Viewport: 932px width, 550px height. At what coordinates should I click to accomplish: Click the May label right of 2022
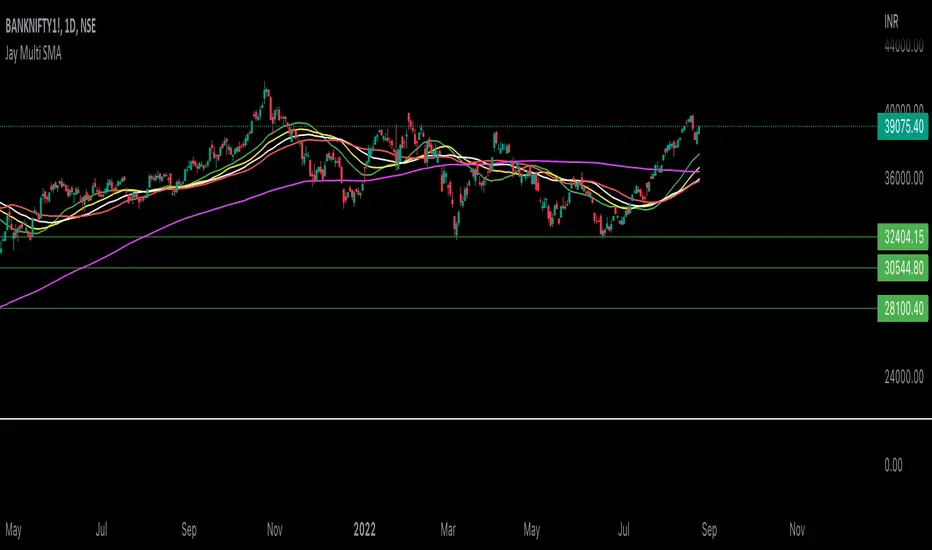[531, 529]
